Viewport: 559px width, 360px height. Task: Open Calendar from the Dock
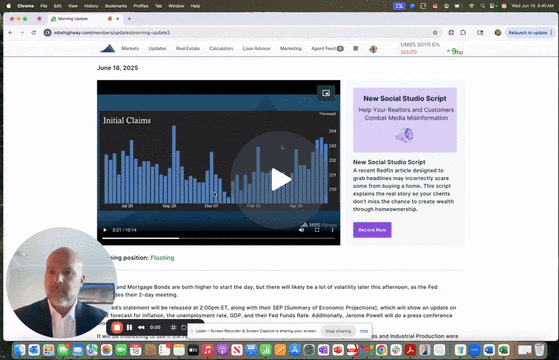[x=135, y=350]
